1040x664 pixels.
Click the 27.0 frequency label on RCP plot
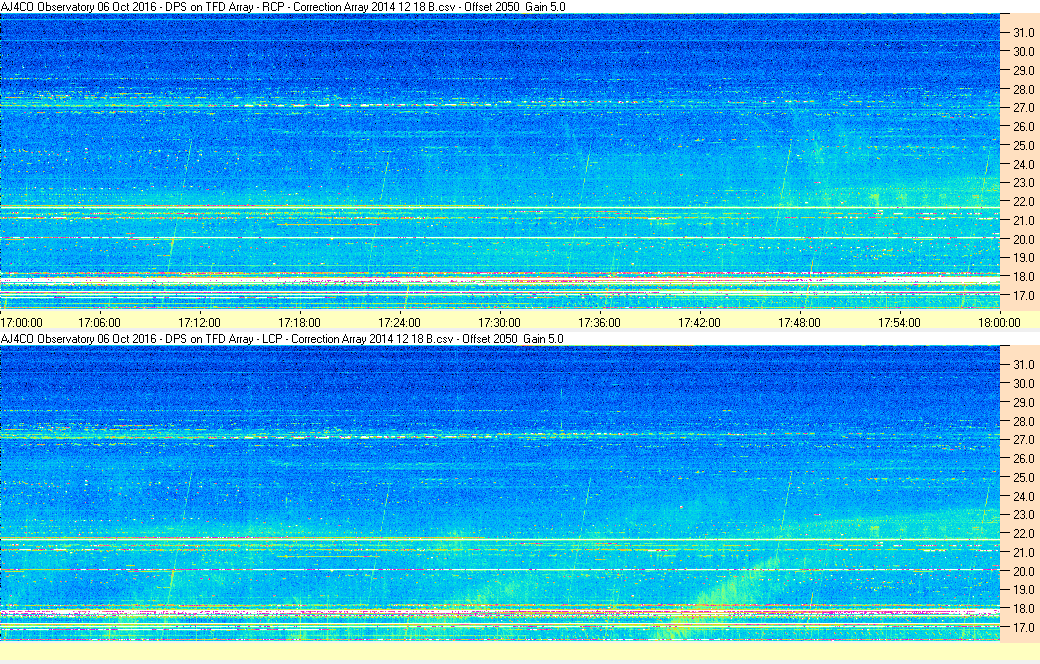pos(1023,107)
